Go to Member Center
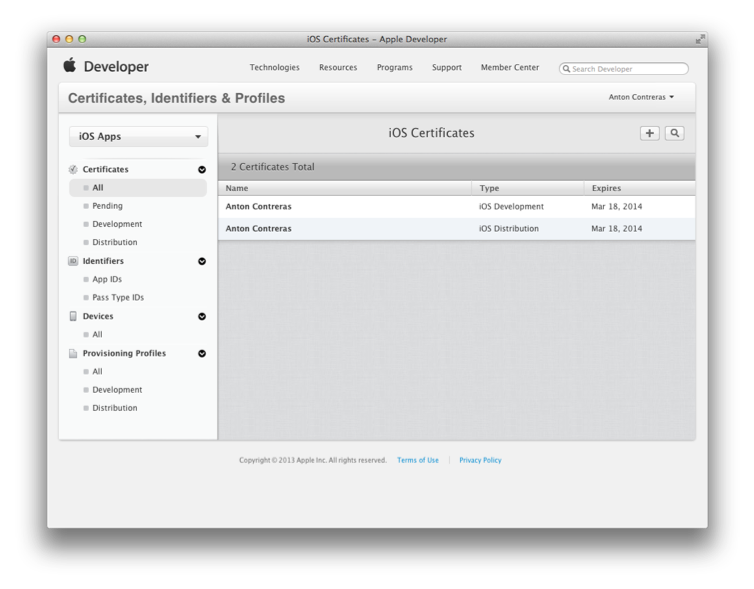 click(509, 68)
